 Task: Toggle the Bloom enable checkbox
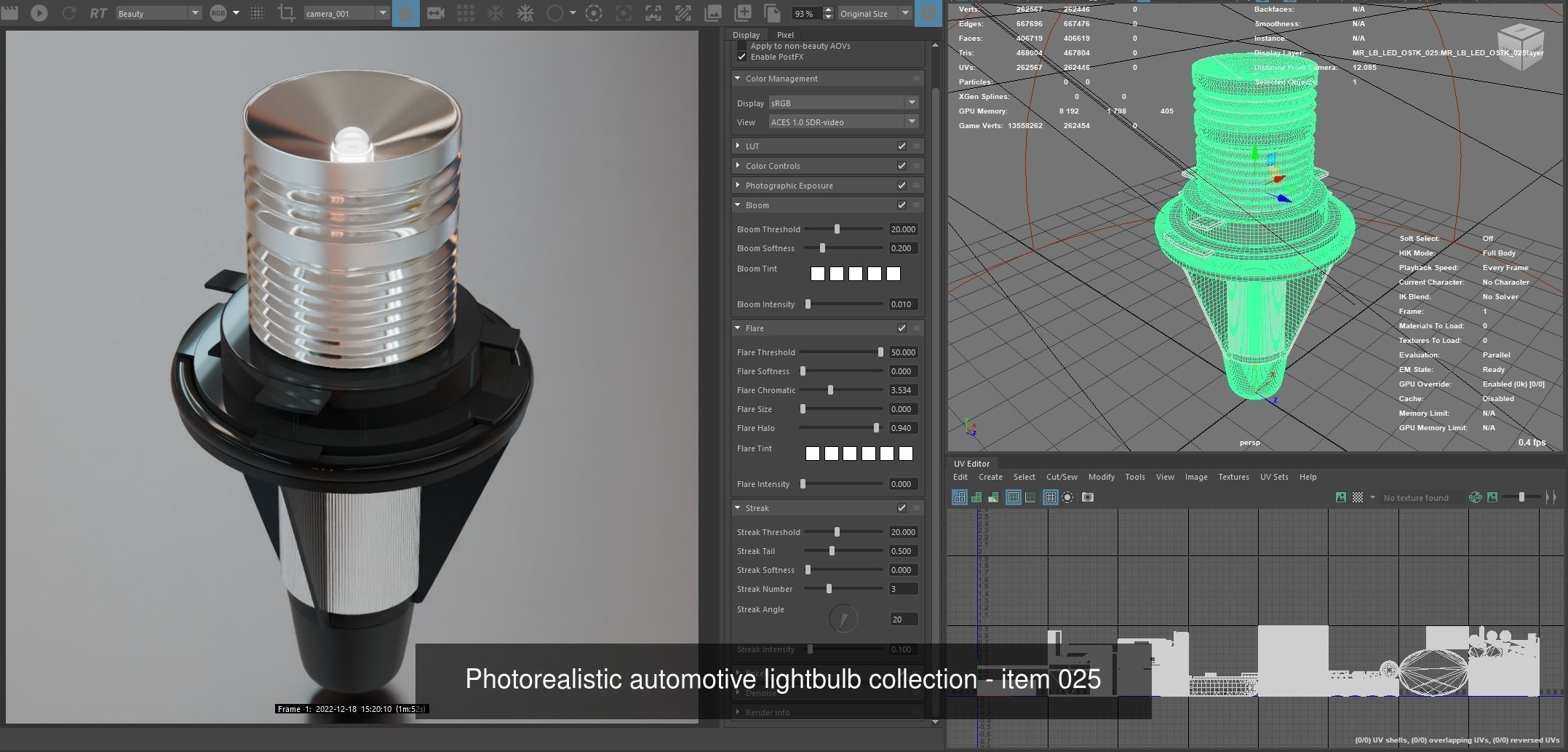pos(902,205)
